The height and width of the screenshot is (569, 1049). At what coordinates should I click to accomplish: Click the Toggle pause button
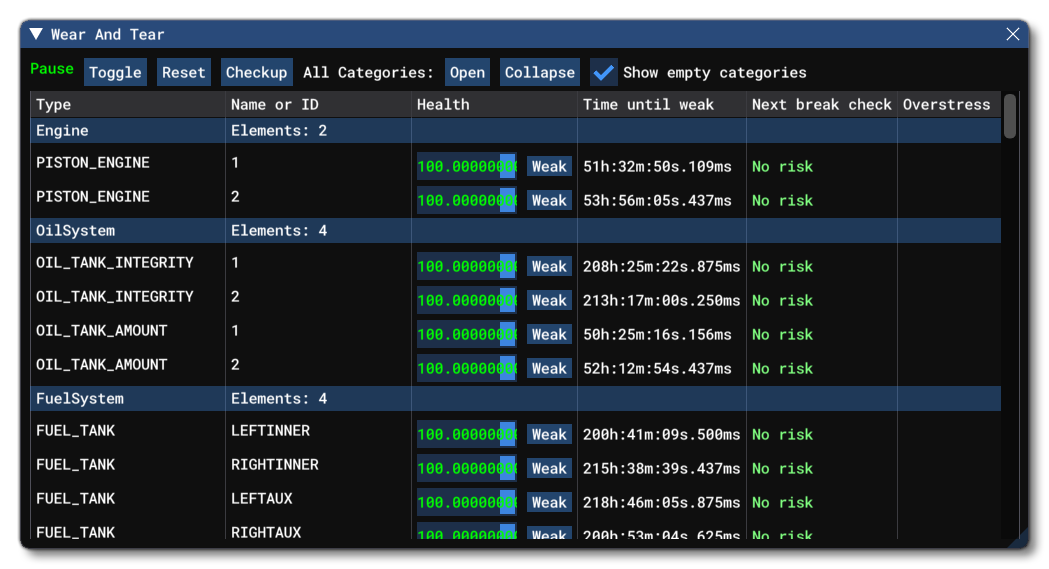coord(115,72)
